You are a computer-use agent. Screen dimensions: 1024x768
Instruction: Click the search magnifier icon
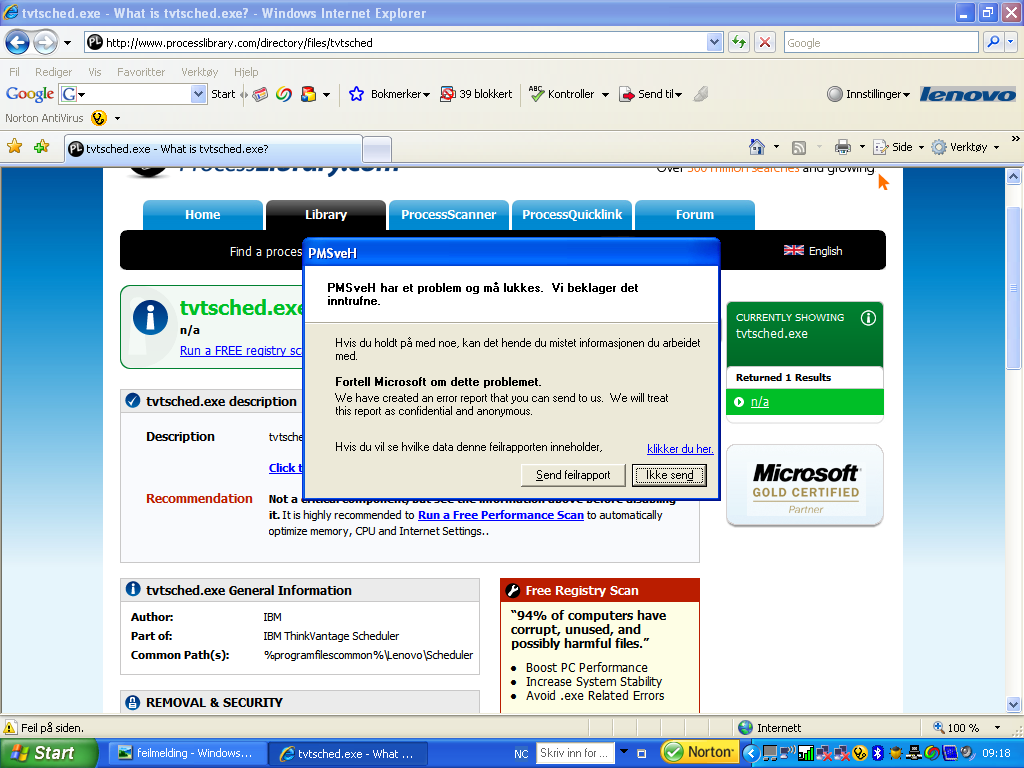click(x=993, y=42)
